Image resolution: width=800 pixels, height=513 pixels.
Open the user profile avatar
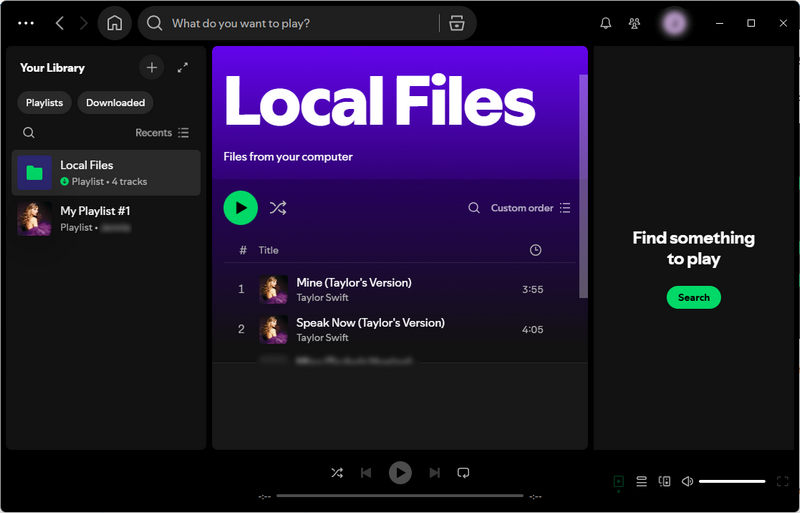(674, 23)
